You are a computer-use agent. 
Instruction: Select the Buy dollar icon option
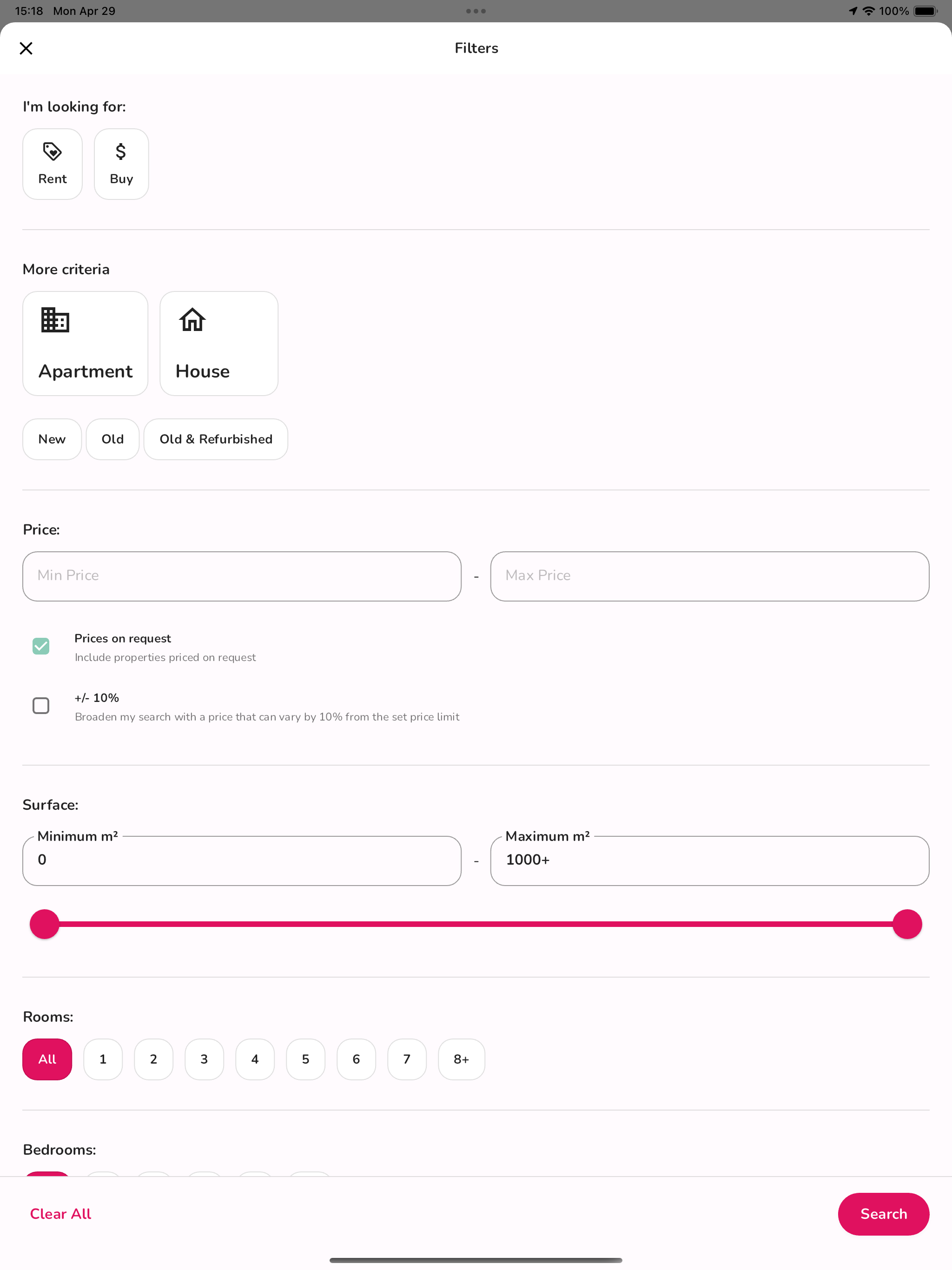[x=121, y=164]
